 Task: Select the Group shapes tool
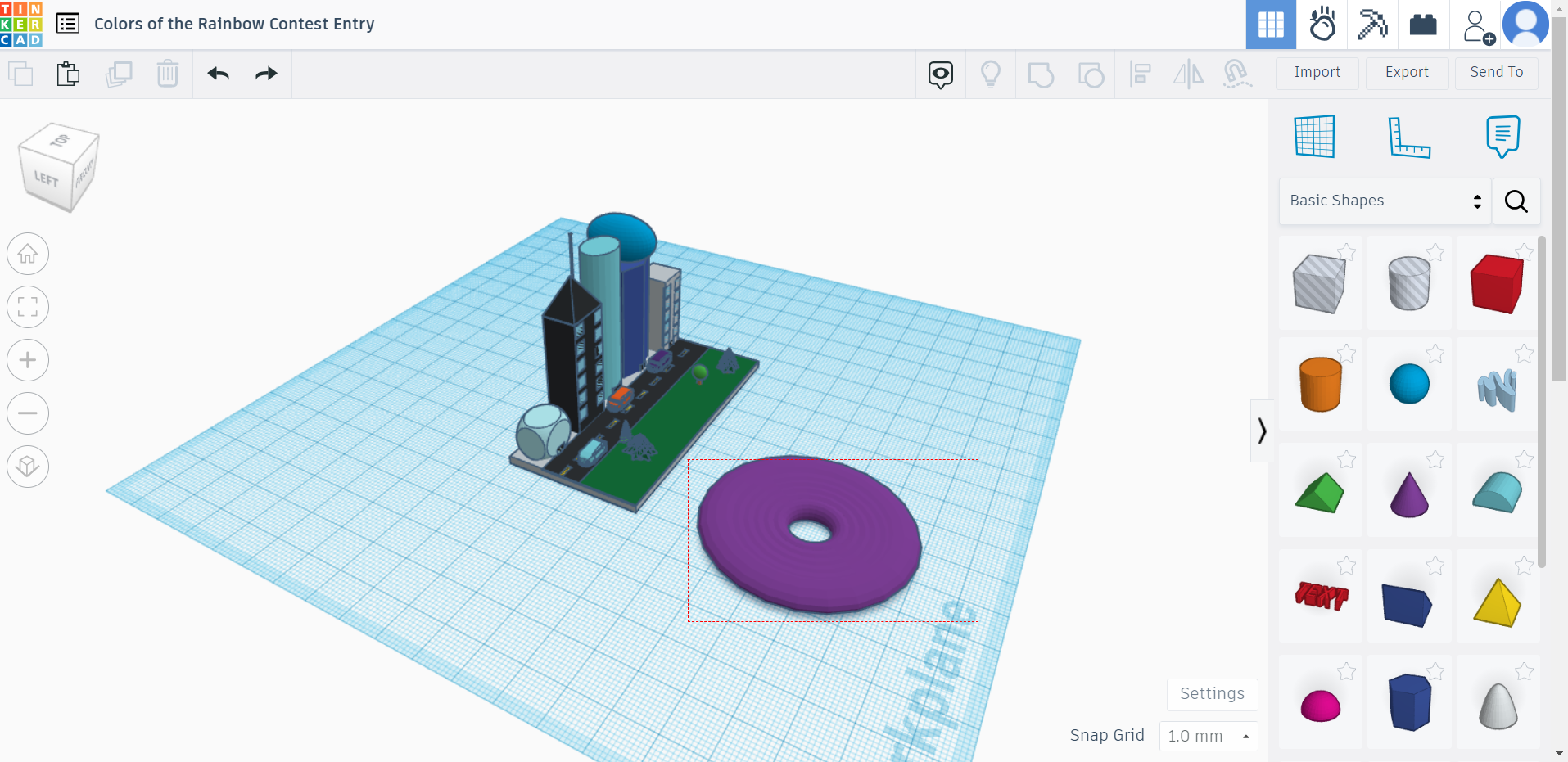pyautogui.click(x=1042, y=74)
